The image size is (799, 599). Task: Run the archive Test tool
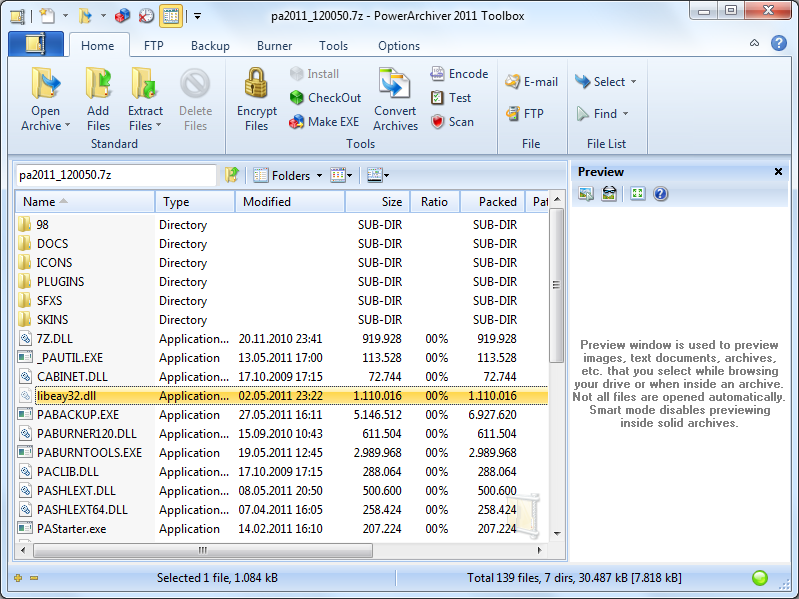(x=451, y=97)
